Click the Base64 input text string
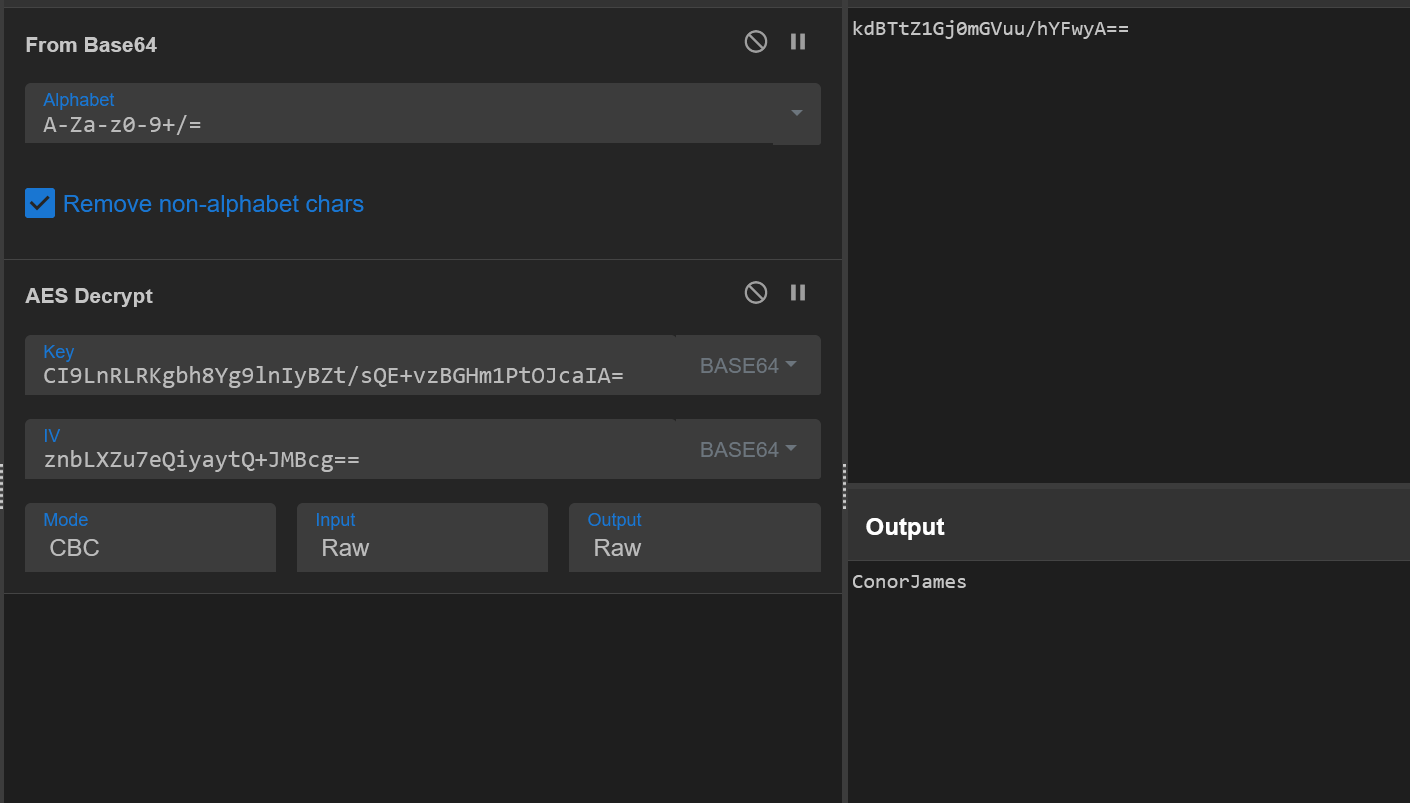This screenshot has width=1410, height=803. click(990, 29)
